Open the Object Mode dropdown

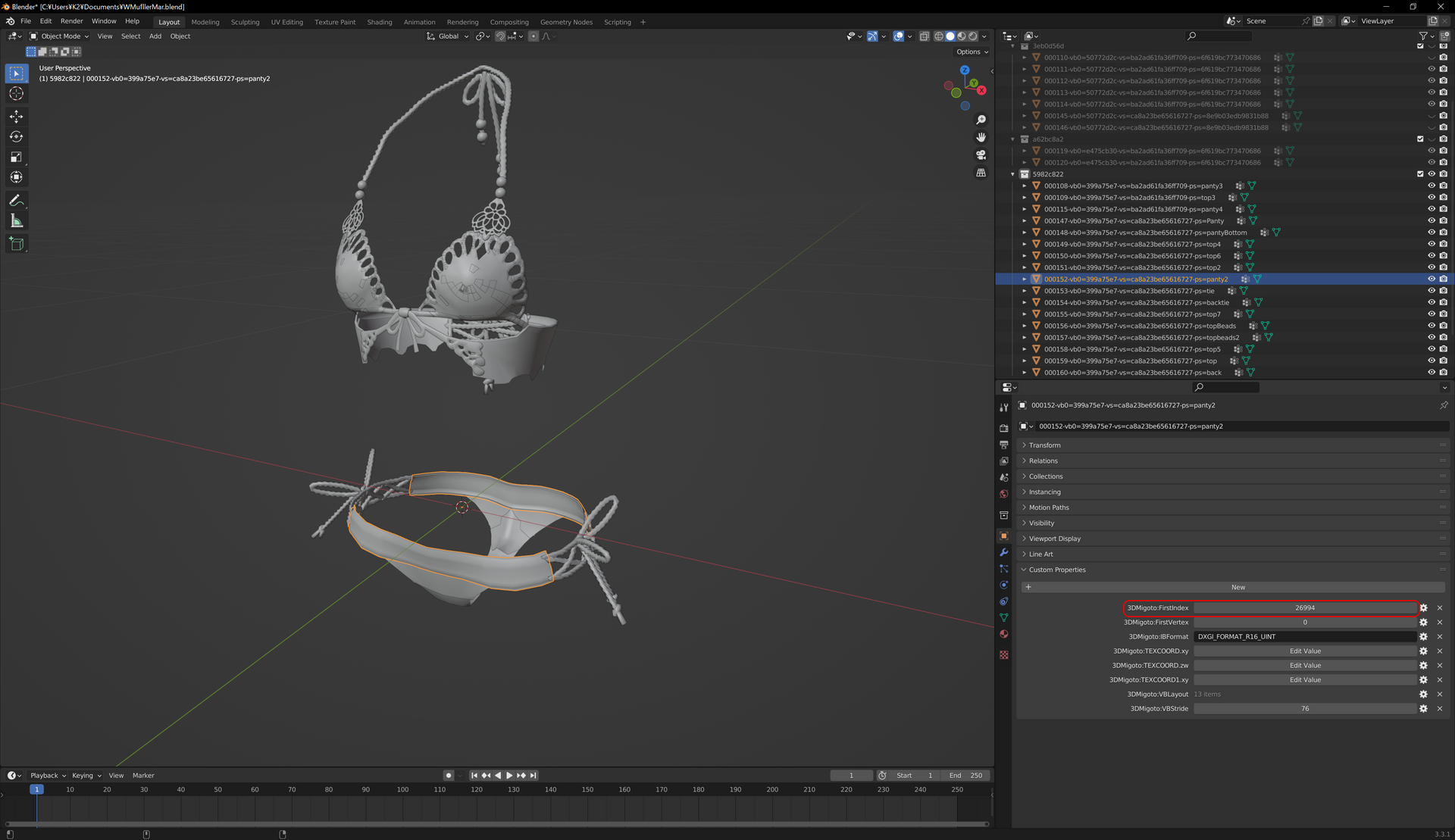click(x=59, y=36)
